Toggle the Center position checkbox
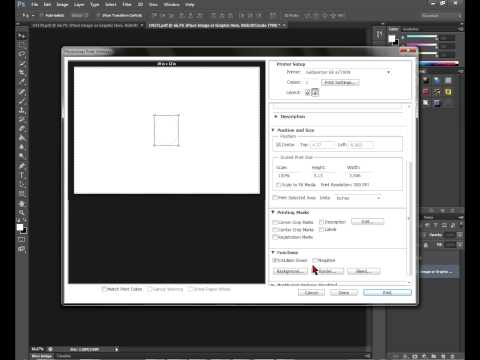 (278, 145)
